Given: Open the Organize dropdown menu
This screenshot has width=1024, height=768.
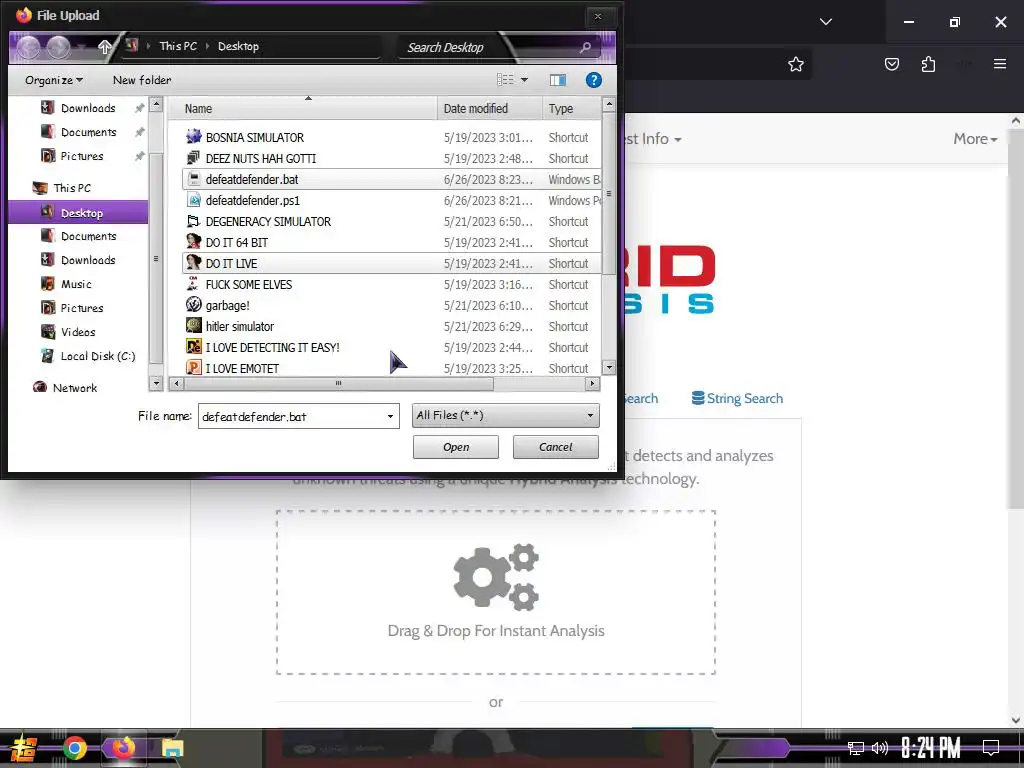Looking at the screenshot, I should click(54, 80).
